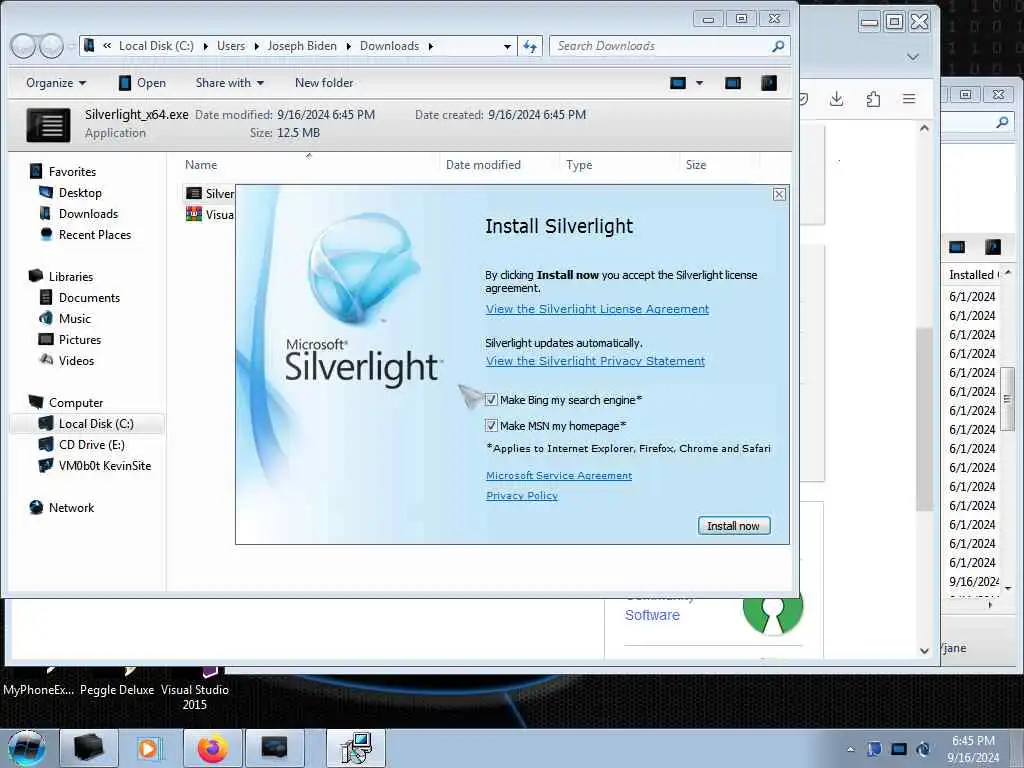Close the Install Silverlight dialog
1024x768 pixels.
pyautogui.click(x=779, y=194)
